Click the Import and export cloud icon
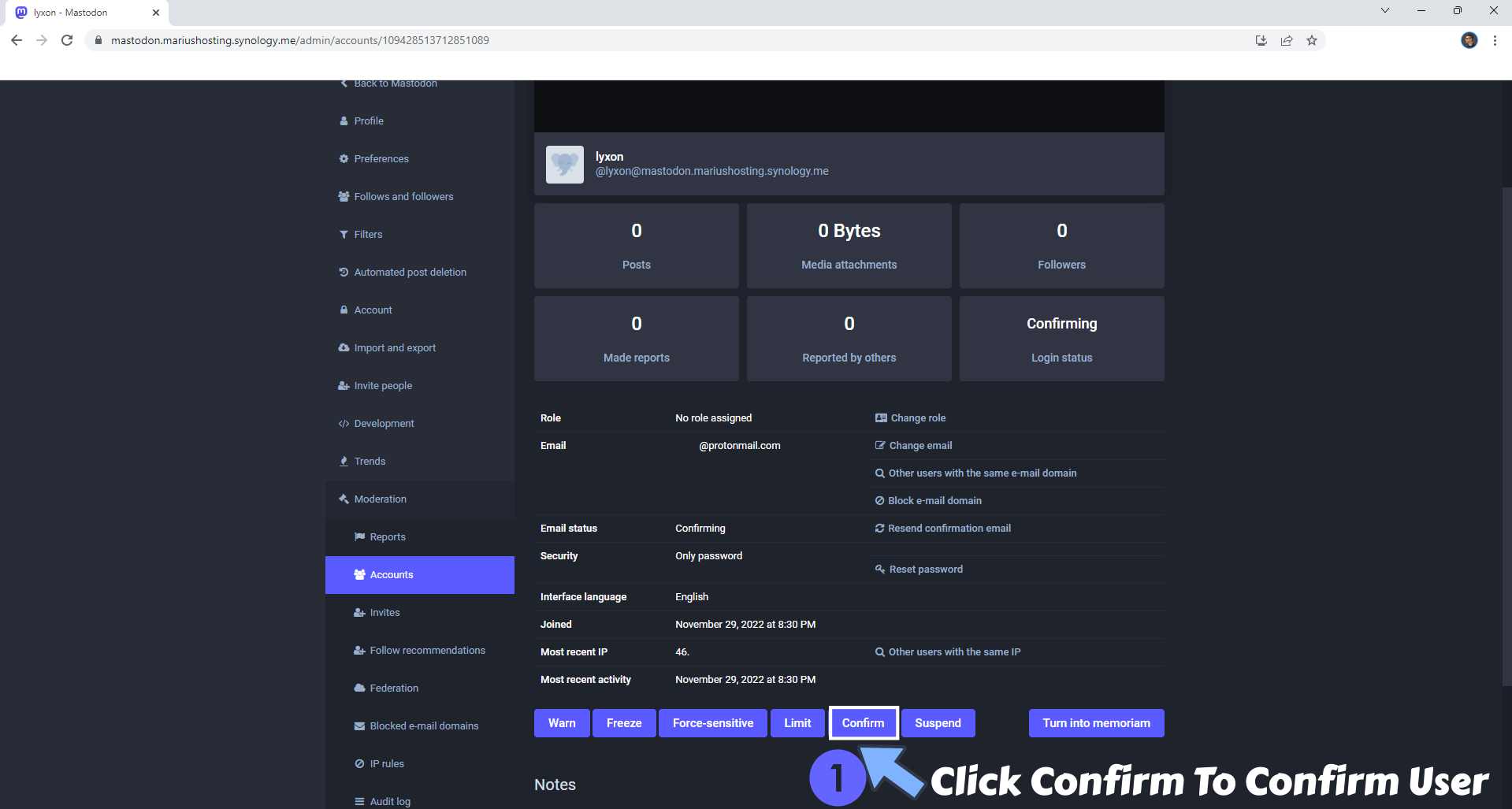Screen dimensions: 1512x809 (x=344, y=348)
